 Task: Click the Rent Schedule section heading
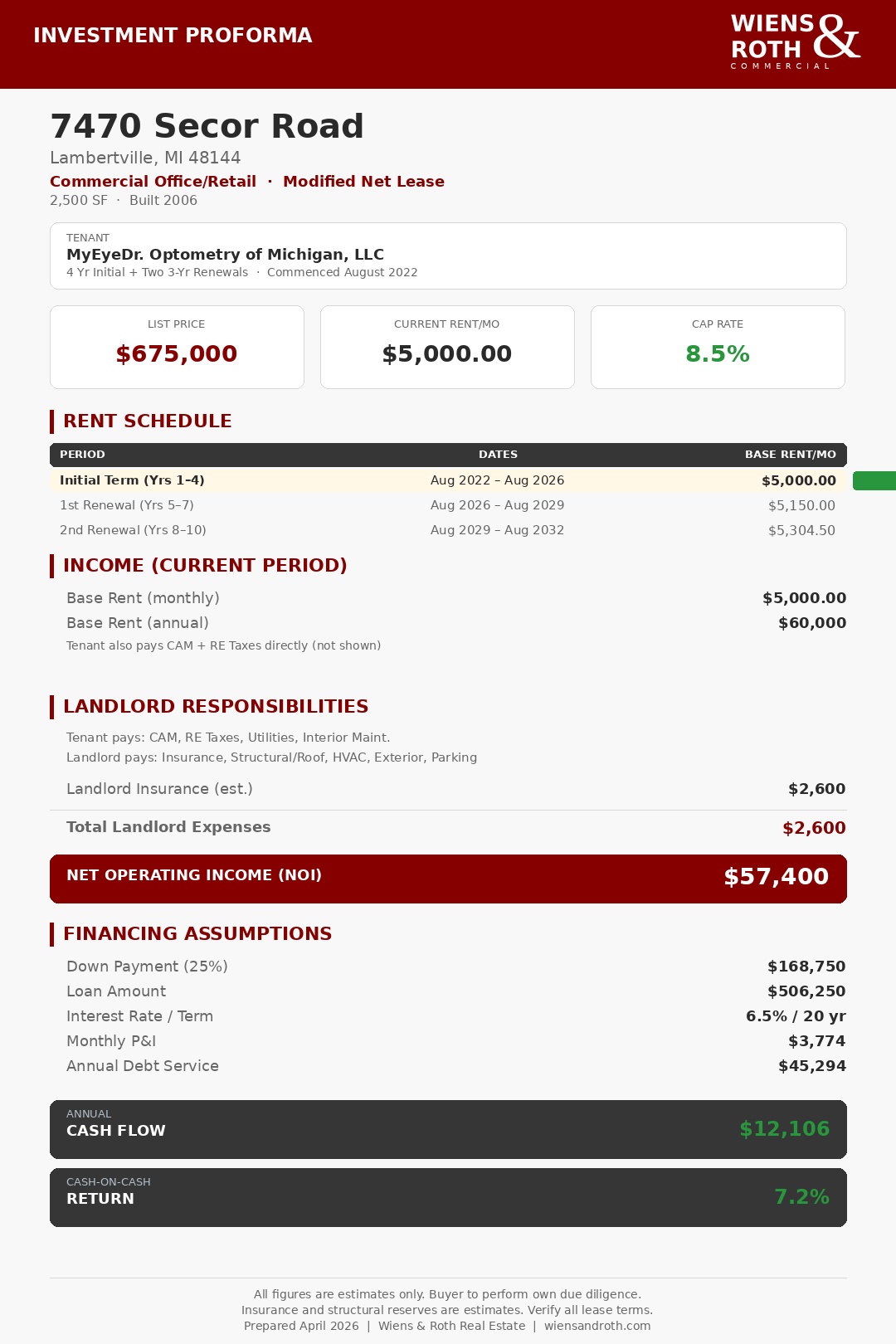[x=148, y=421]
